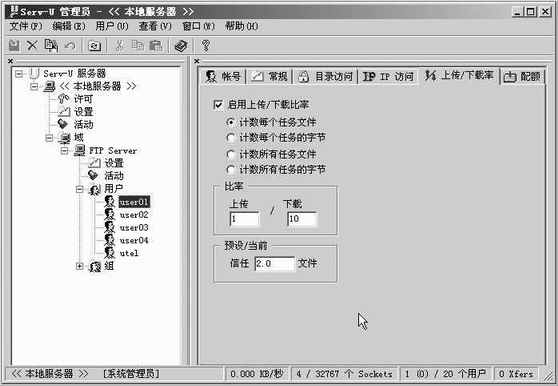This screenshot has height=386, width=558.
Task: Open the 窗口(W) menu
Action: point(199,26)
